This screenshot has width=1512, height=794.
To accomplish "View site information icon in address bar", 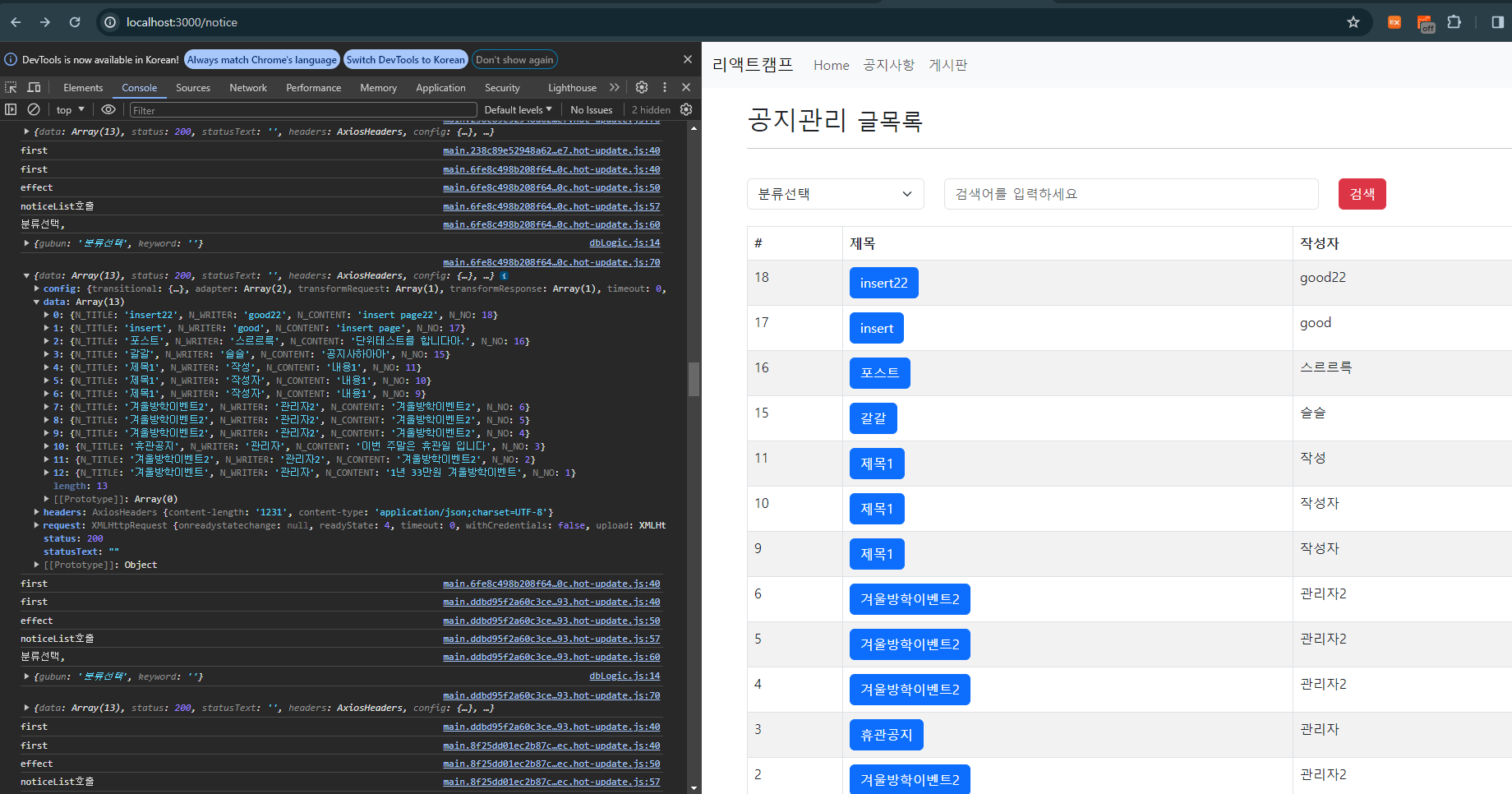I will coord(110,22).
